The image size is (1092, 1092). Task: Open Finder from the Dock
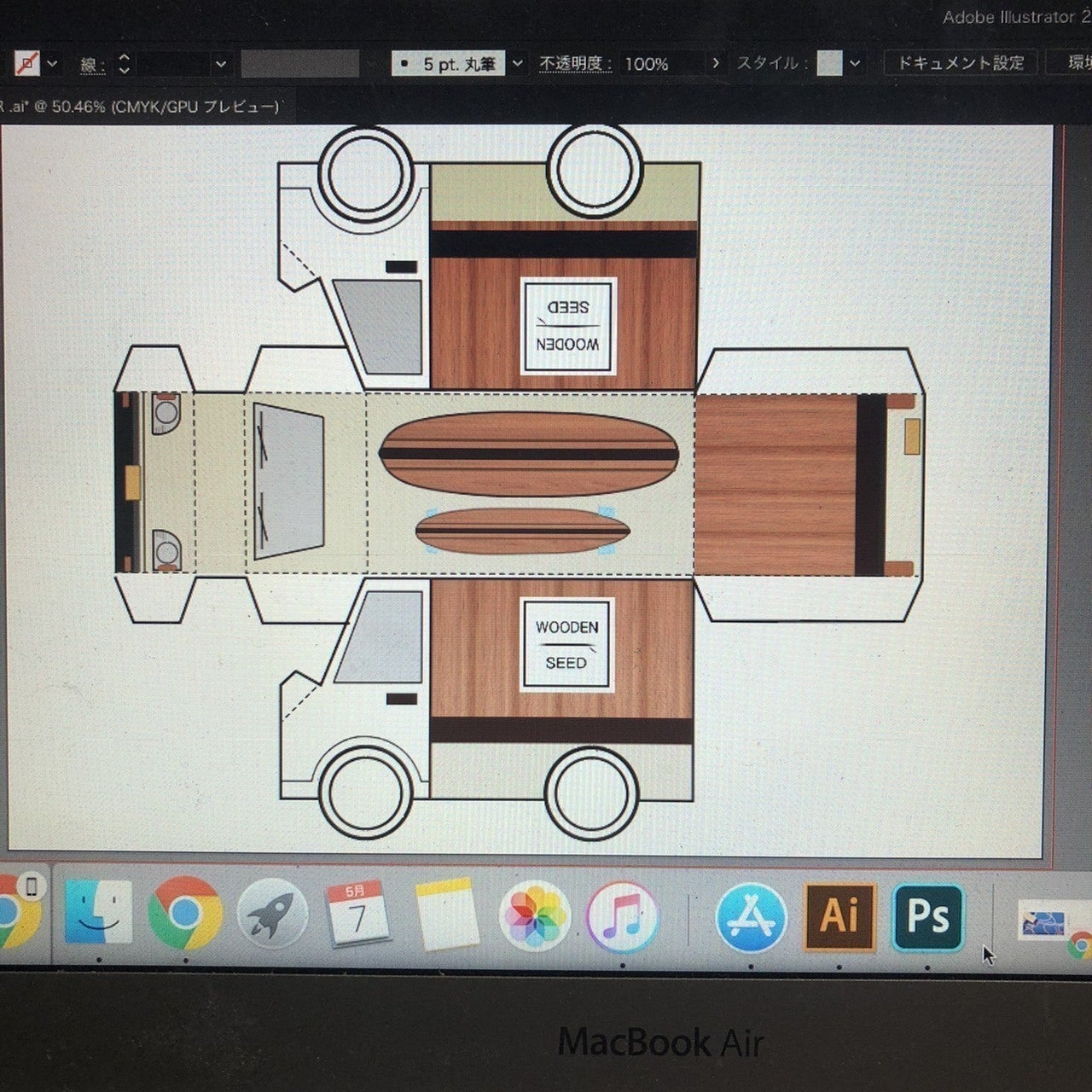point(98,913)
